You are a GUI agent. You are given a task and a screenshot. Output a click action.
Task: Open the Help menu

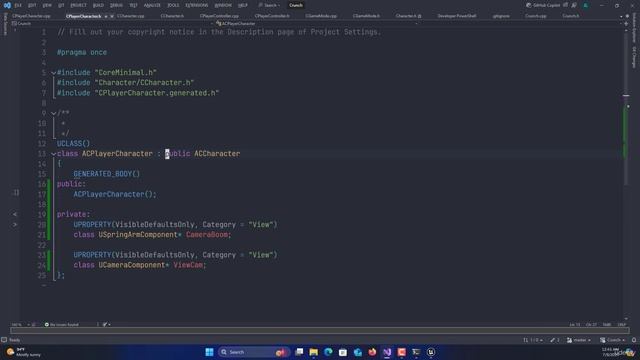(x=243, y=5)
